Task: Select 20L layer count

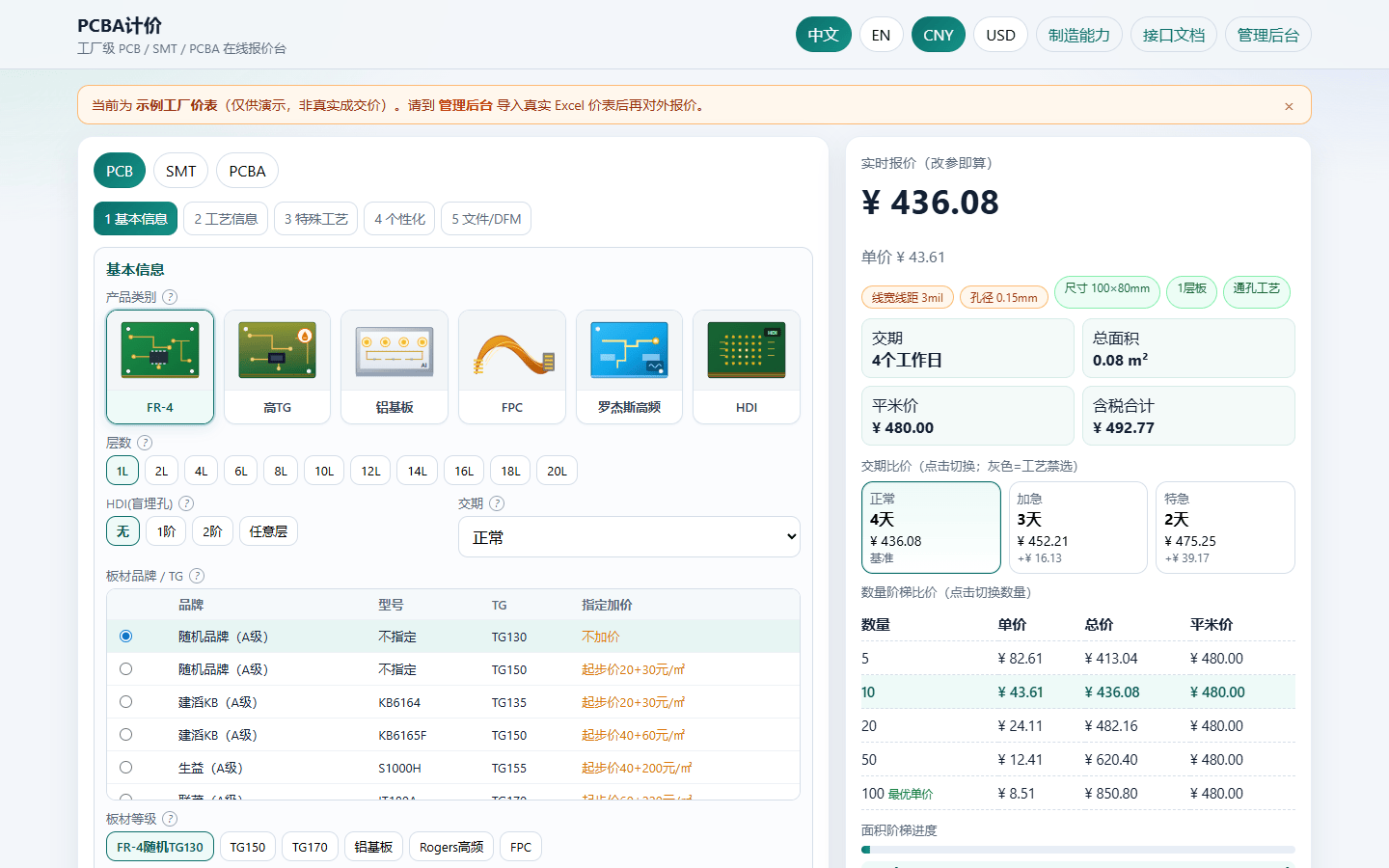Action: click(557, 471)
